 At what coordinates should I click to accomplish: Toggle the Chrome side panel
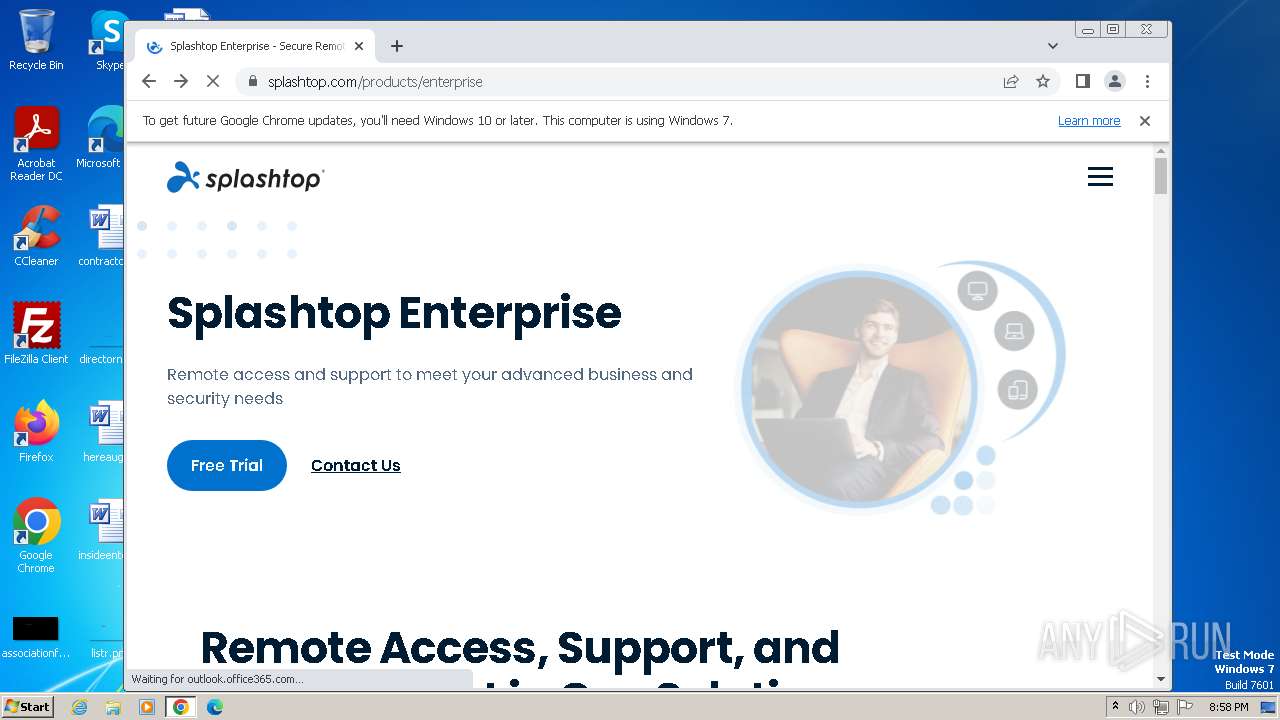[x=1082, y=82]
